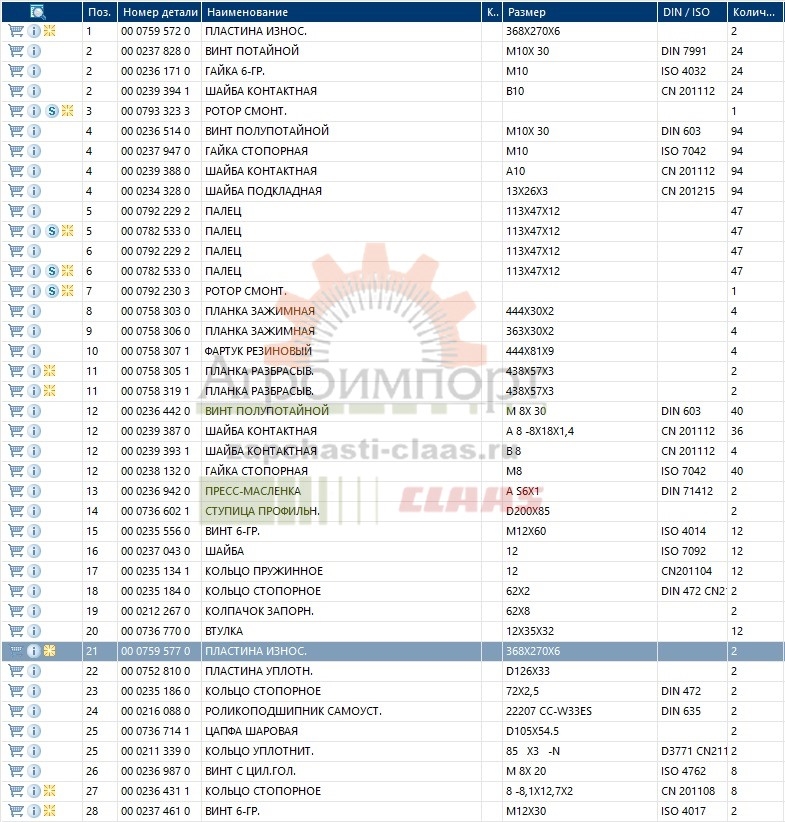Click the size cell D200X85
Viewport: 785px width, 822px height.
click(x=528, y=511)
